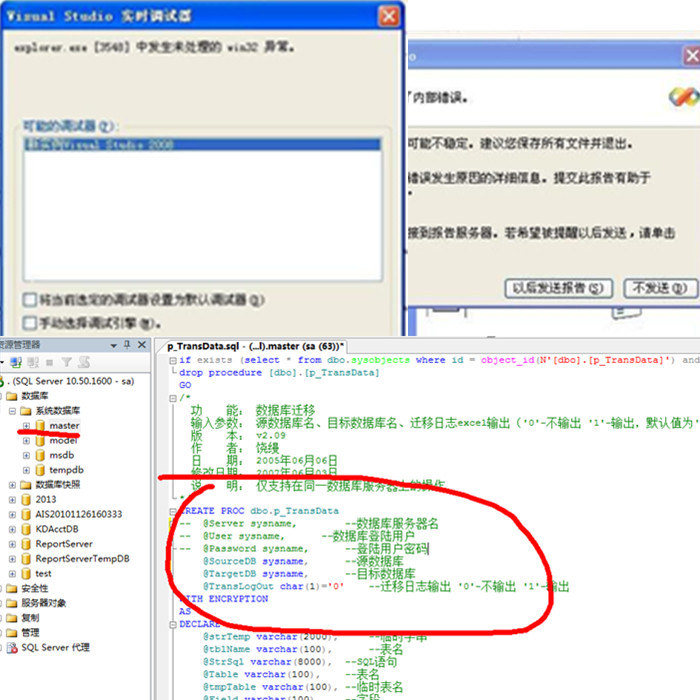Screen dimensions: 700x700
Task: Close the Object Explorer panel with its X
Action: (142, 345)
